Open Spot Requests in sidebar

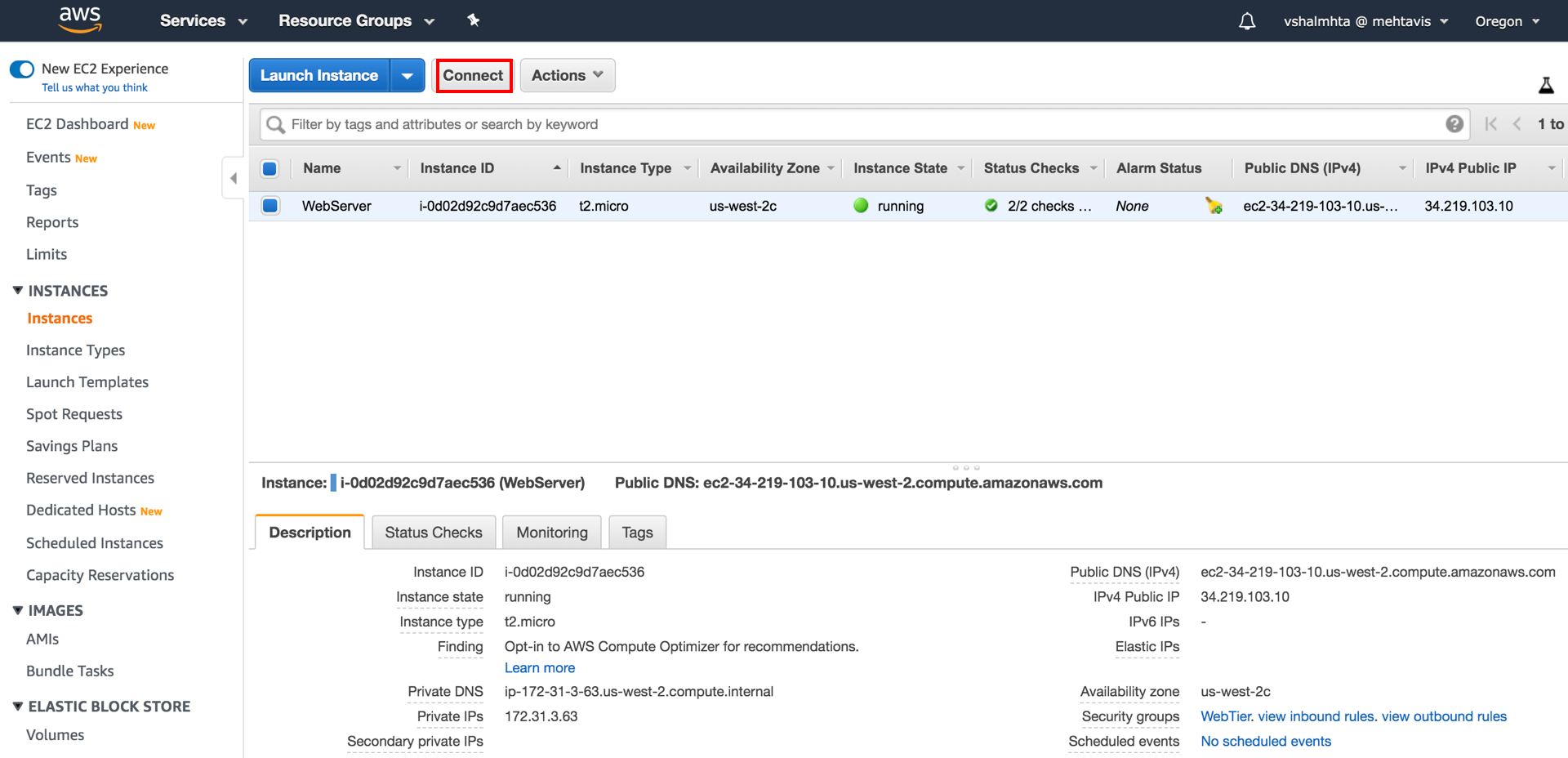(74, 414)
